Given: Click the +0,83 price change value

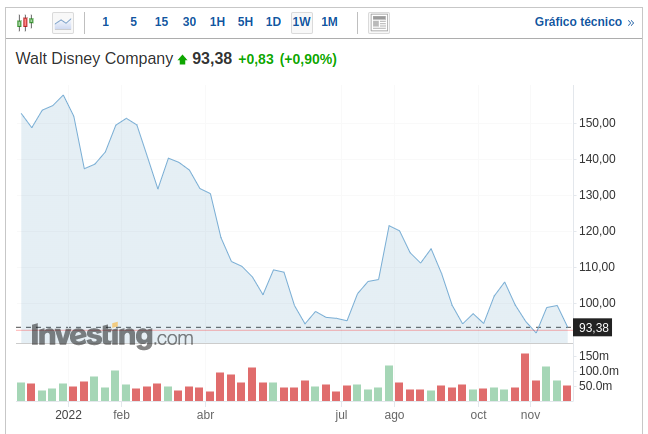Looking at the screenshot, I should [x=256, y=59].
